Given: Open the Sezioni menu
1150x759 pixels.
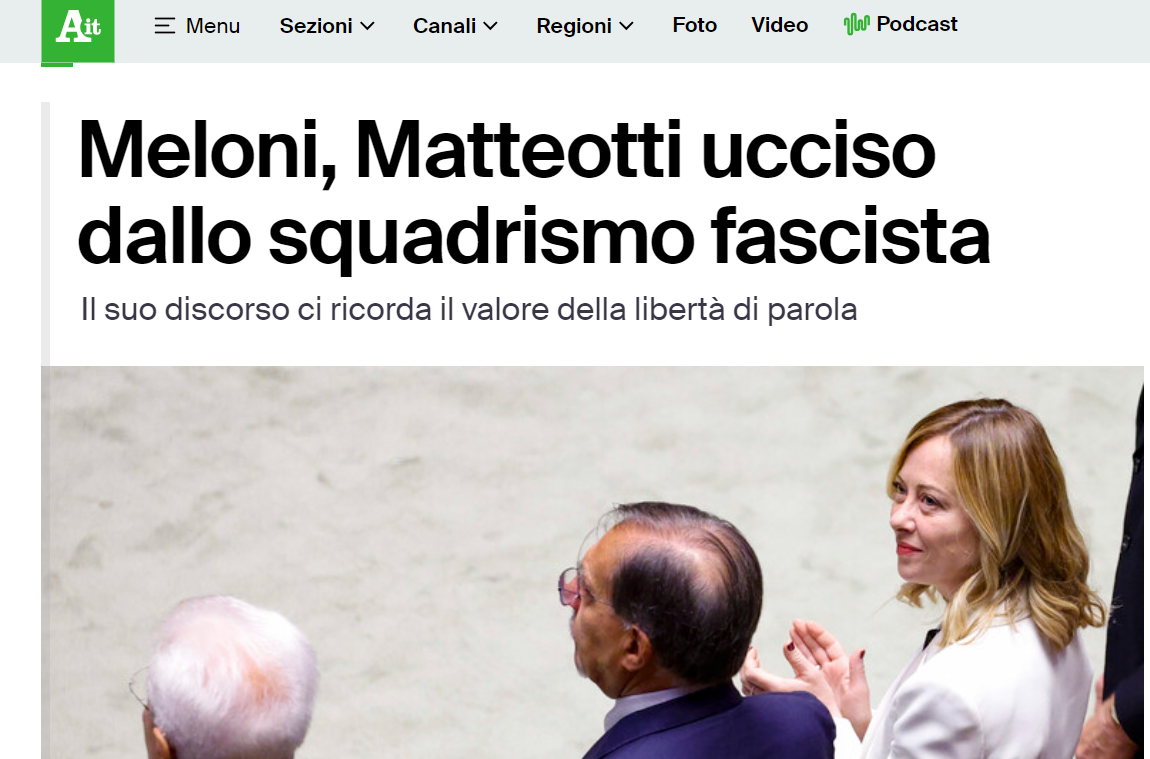Looking at the screenshot, I should pos(327,26).
